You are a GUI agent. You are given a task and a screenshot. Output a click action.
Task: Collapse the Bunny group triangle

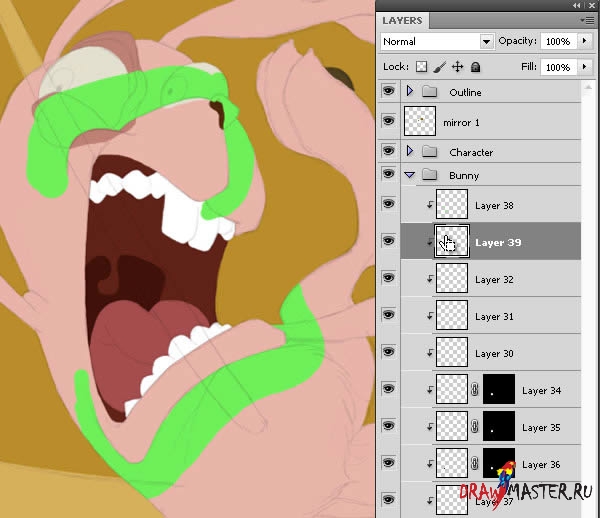click(x=410, y=175)
